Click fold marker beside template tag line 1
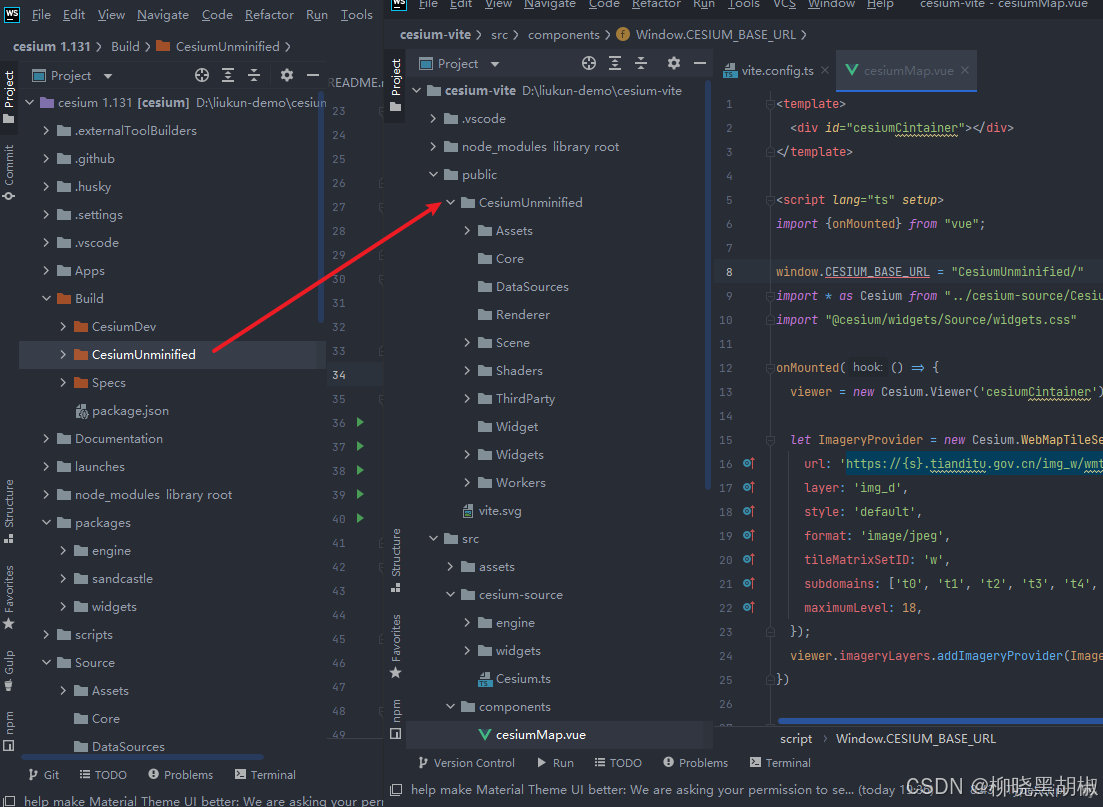 [770, 104]
